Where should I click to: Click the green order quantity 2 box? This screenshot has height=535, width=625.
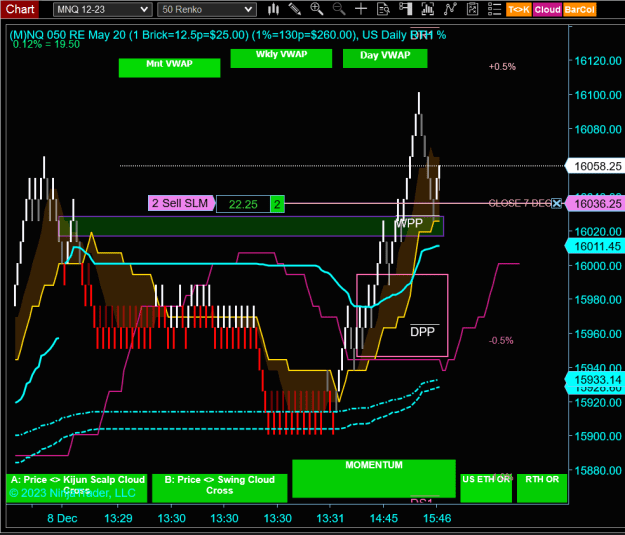[x=277, y=204]
